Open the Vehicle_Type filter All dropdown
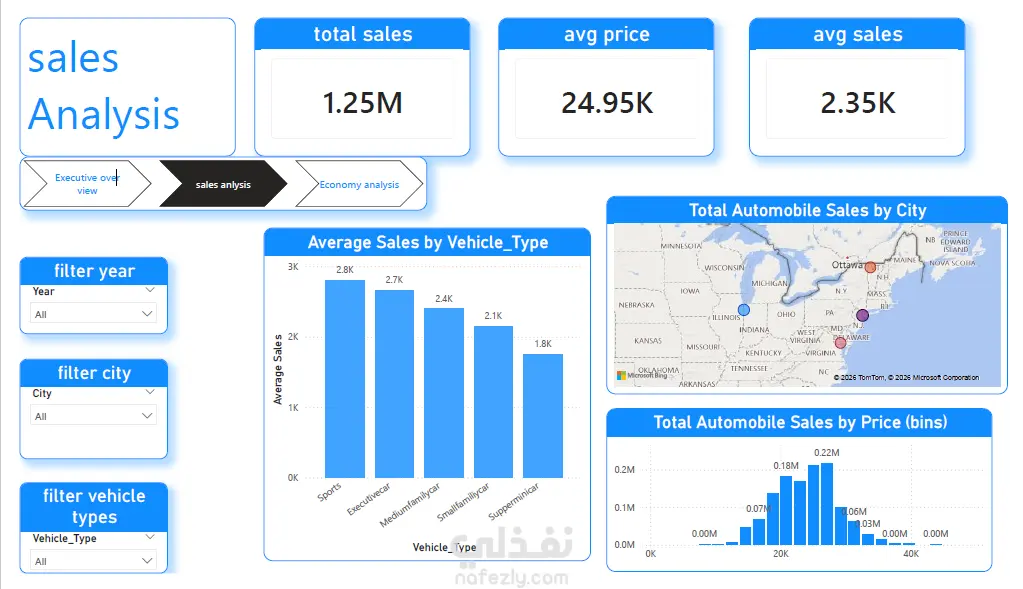 coord(94,560)
